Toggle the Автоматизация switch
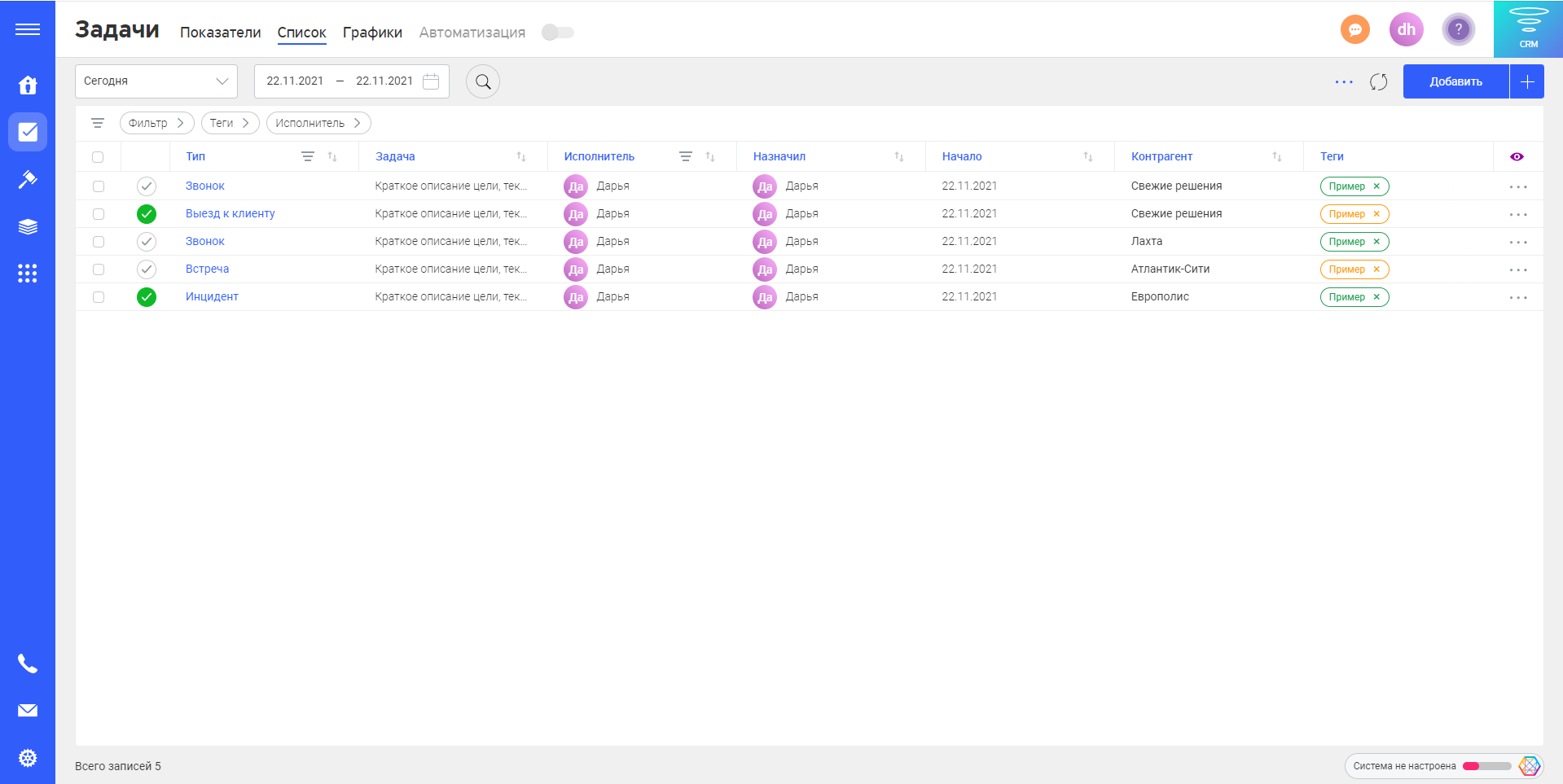 pos(558,32)
